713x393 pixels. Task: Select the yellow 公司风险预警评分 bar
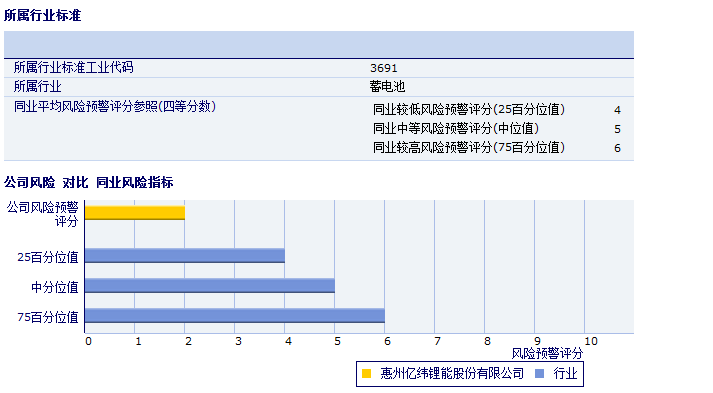pyautogui.click(x=135, y=213)
